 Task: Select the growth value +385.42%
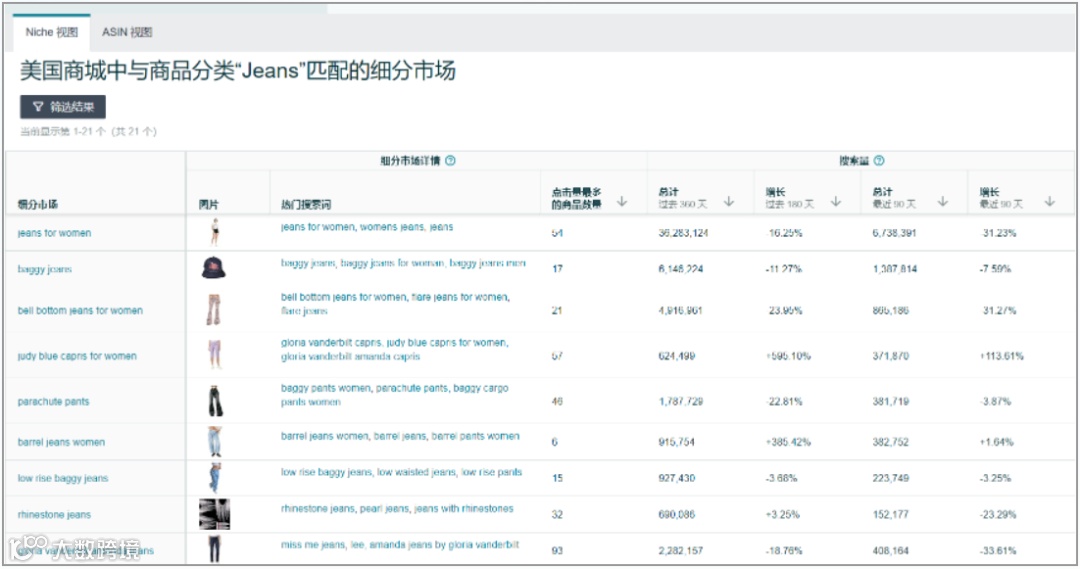click(x=788, y=442)
